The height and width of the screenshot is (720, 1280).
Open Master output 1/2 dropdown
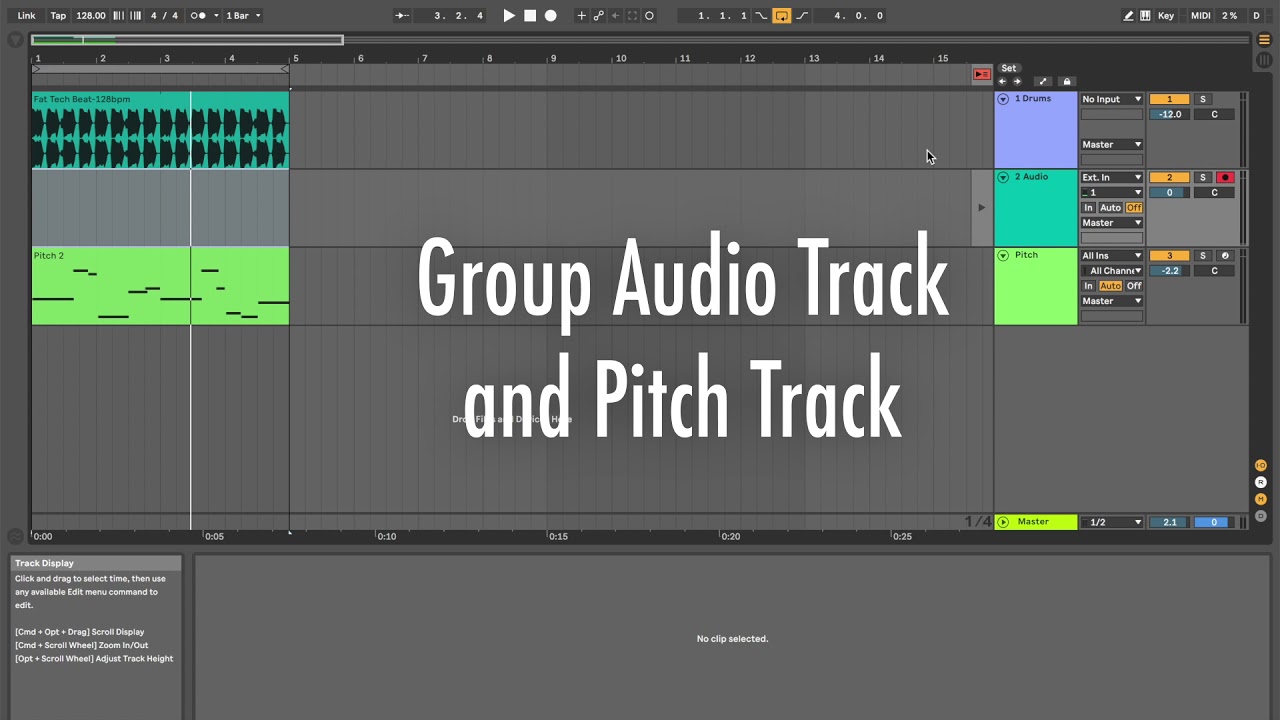click(x=1111, y=522)
